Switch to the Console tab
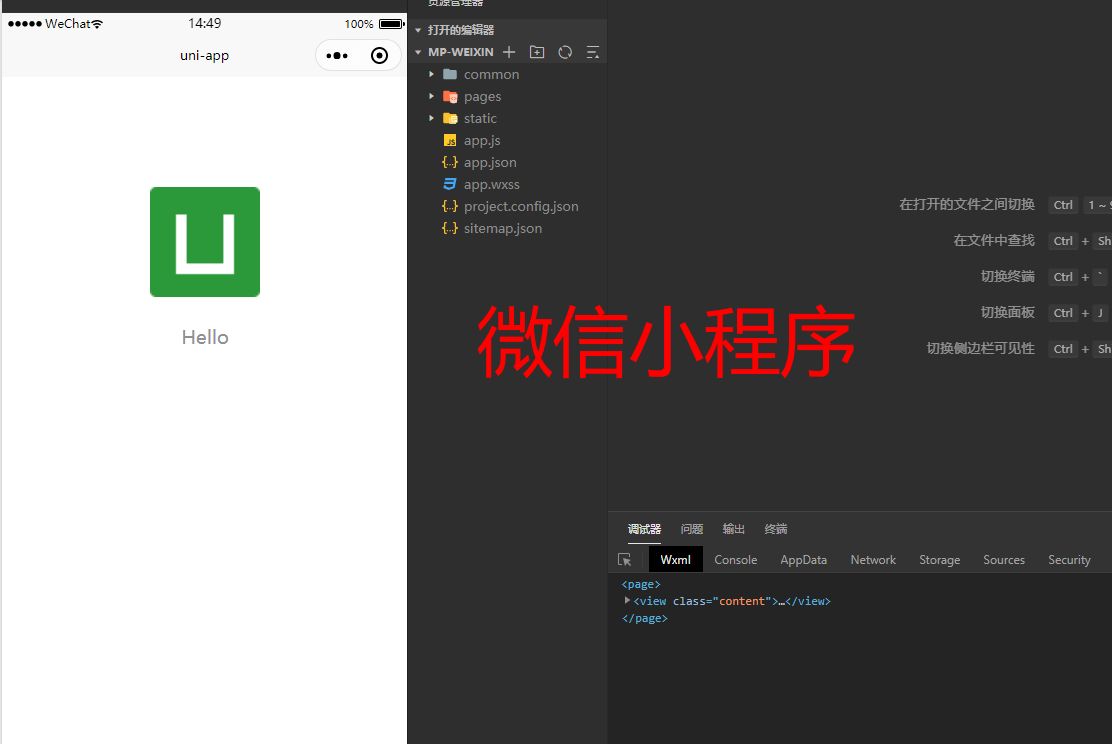The width and height of the screenshot is (1112, 744). tap(735, 559)
